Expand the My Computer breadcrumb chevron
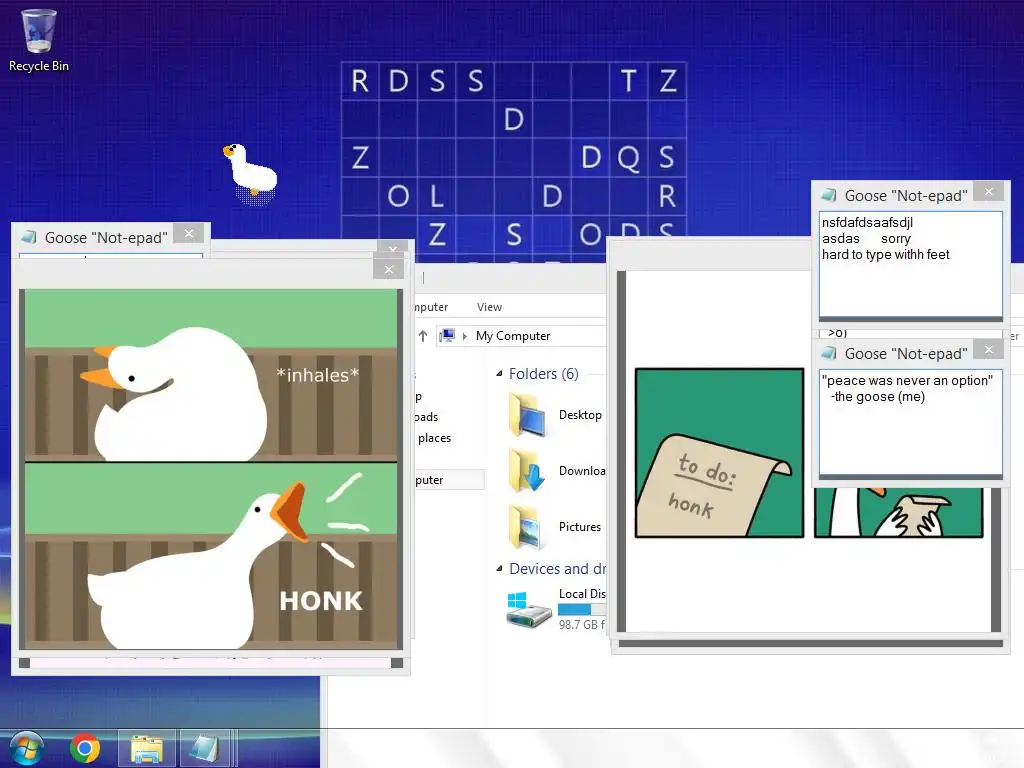Screen dimensions: 1024x768 [465, 336]
